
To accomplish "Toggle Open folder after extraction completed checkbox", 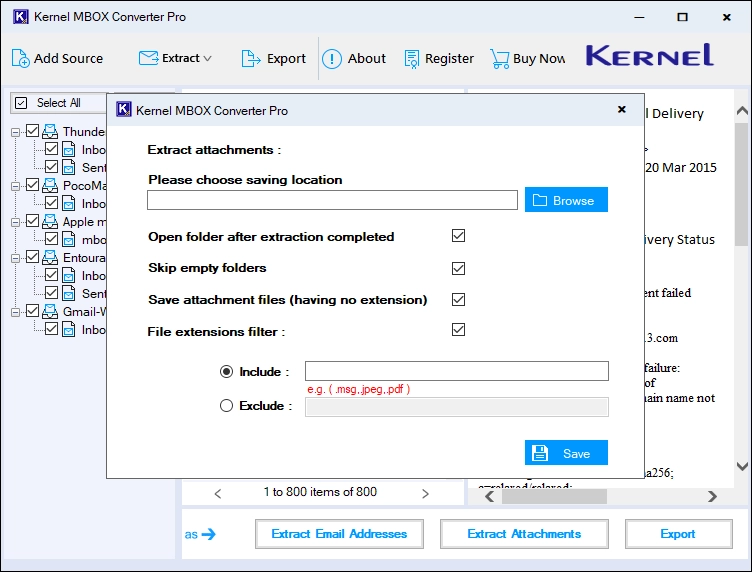I will 458,236.
